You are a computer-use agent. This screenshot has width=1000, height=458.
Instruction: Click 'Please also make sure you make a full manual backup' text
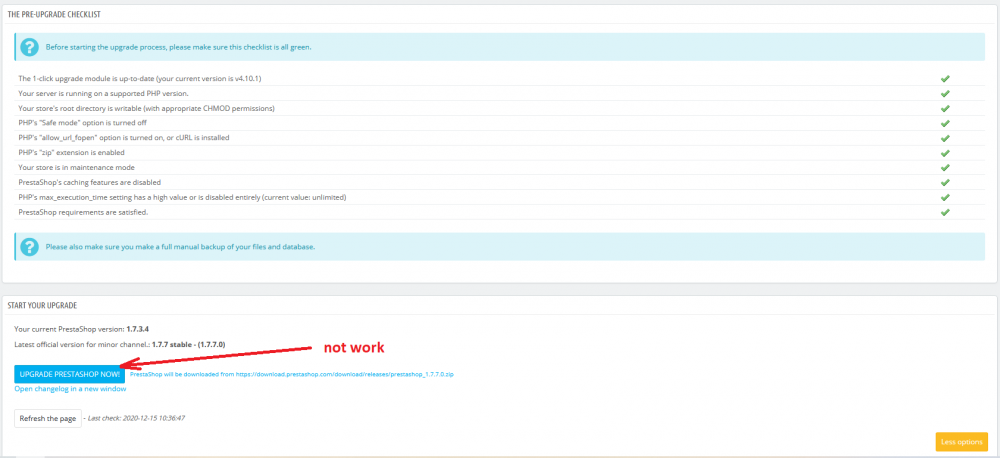click(180, 246)
